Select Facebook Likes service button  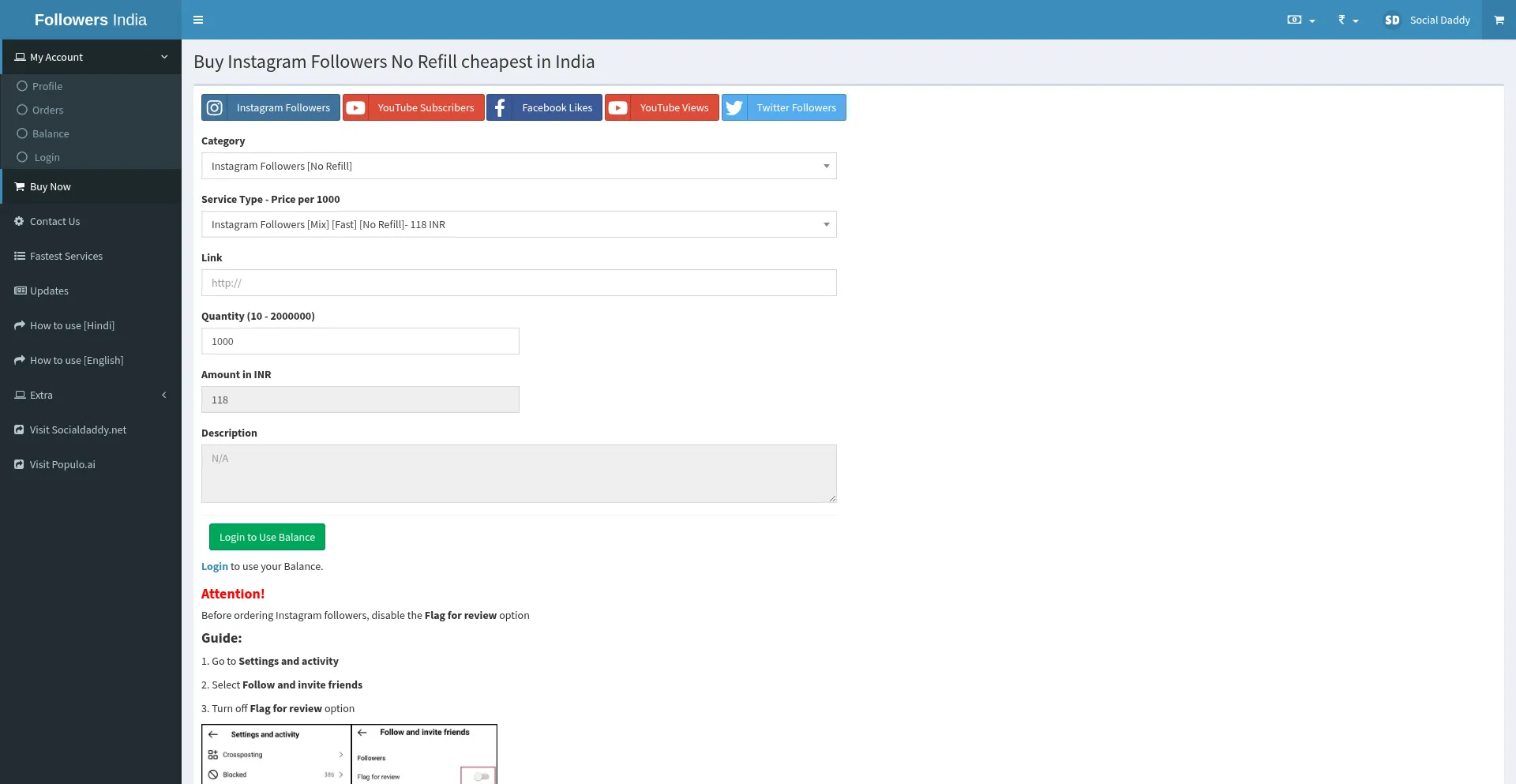point(545,107)
